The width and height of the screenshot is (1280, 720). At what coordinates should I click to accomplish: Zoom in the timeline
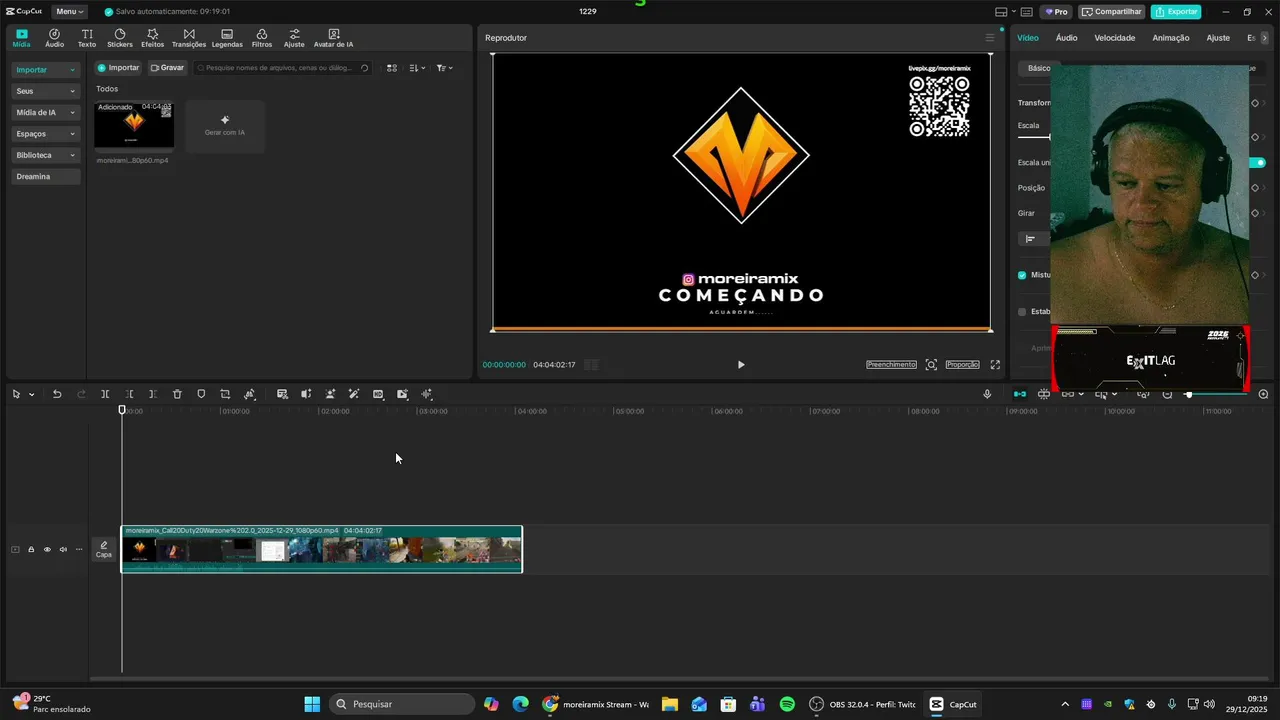point(1263,394)
